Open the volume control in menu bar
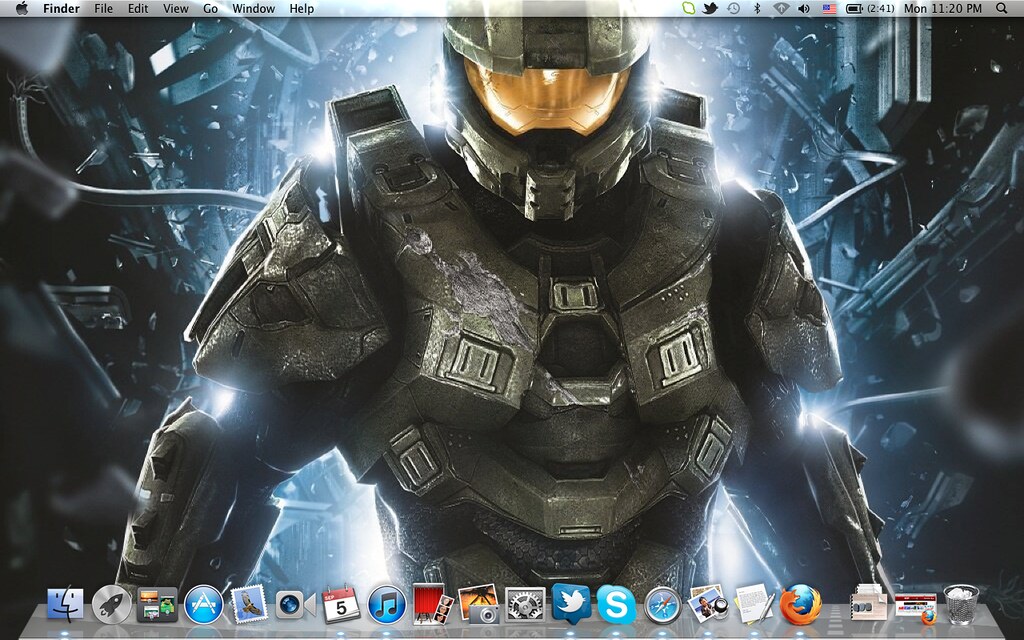The height and width of the screenshot is (640, 1024). pyautogui.click(x=804, y=8)
